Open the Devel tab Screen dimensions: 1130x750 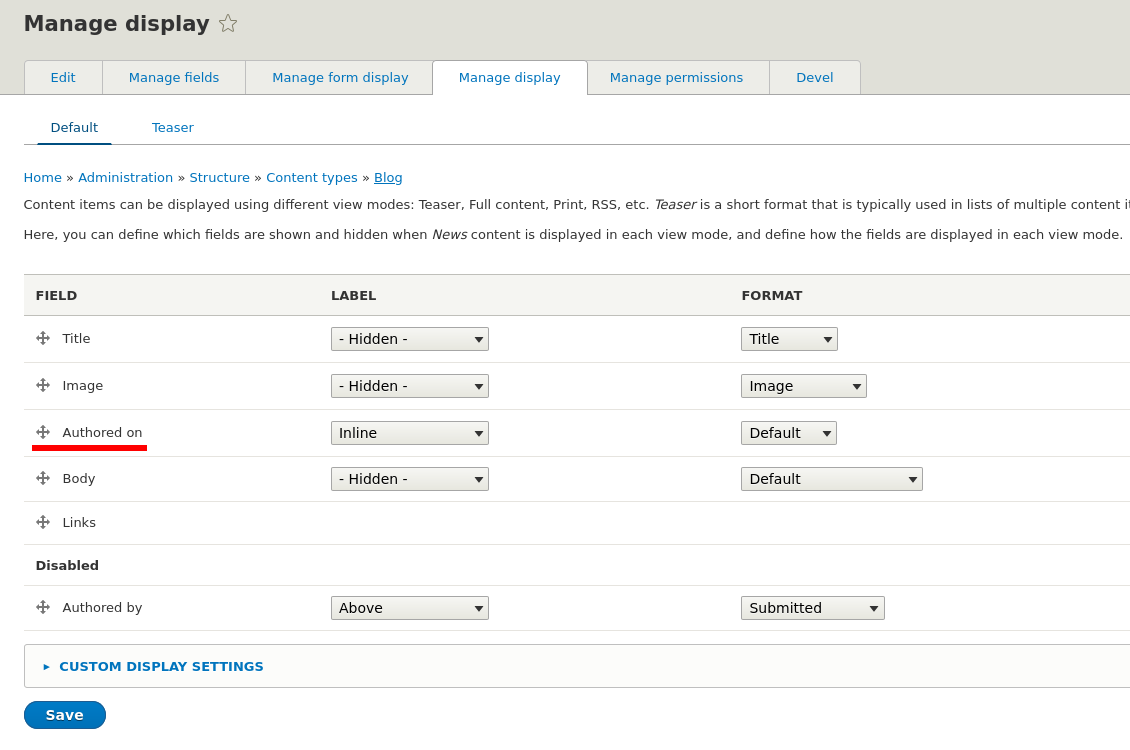[814, 77]
